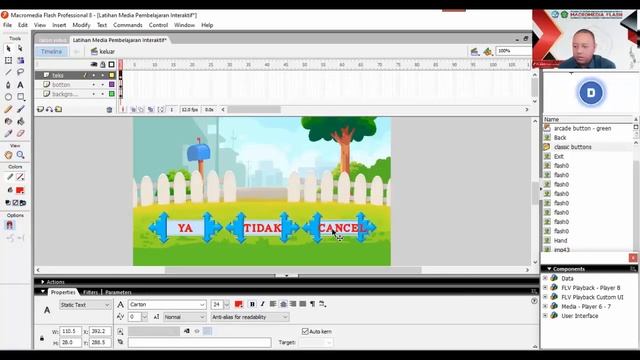Open the Normal character position dropdown
Image resolution: width=640 pixels, height=360 pixels.
pos(184,317)
